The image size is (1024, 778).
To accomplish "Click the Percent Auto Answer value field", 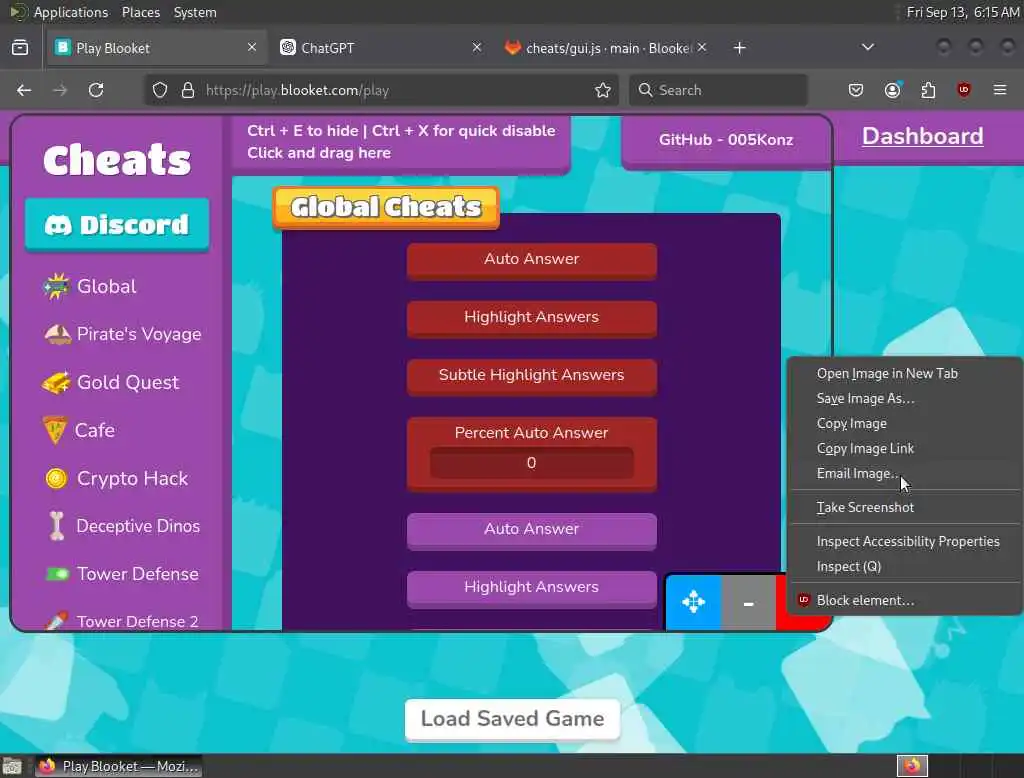I will [532, 463].
